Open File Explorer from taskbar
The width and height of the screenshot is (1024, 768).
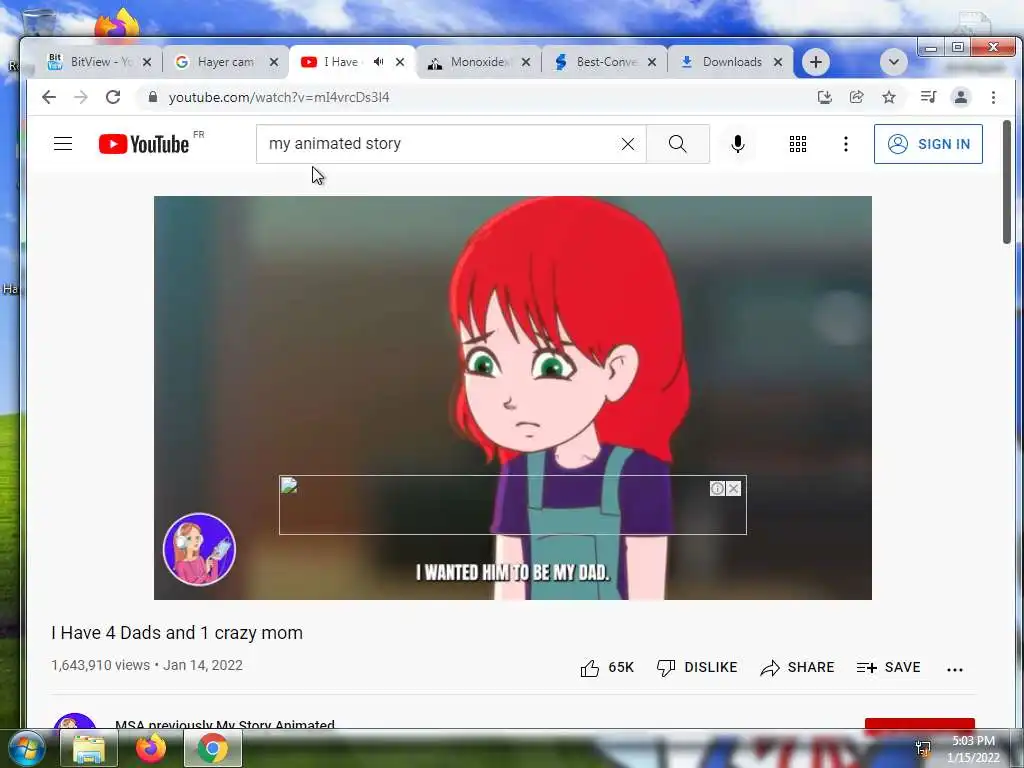(88, 748)
